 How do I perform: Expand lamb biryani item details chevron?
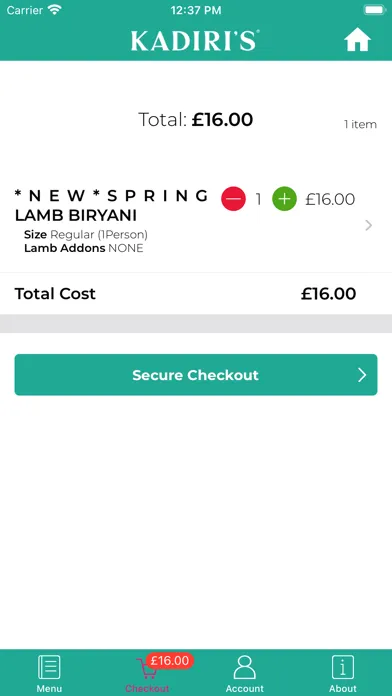(x=368, y=225)
